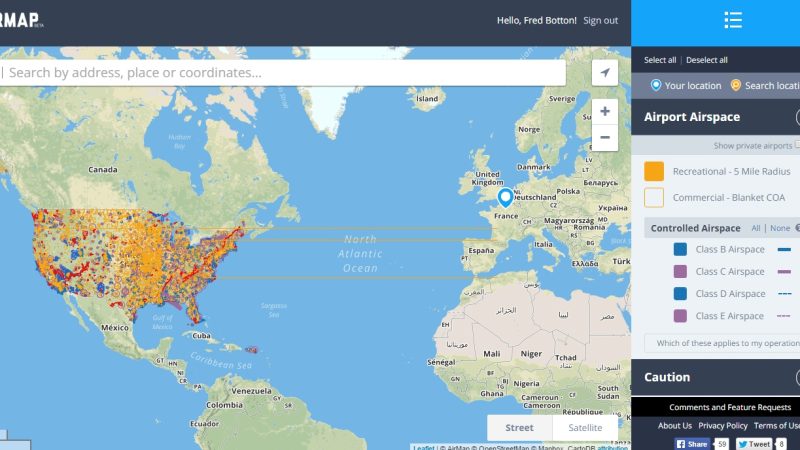Image resolution: width=800 pixels, height=450 pixels.
Task: Click the attribution link in map footer
Action: (612, 447)
